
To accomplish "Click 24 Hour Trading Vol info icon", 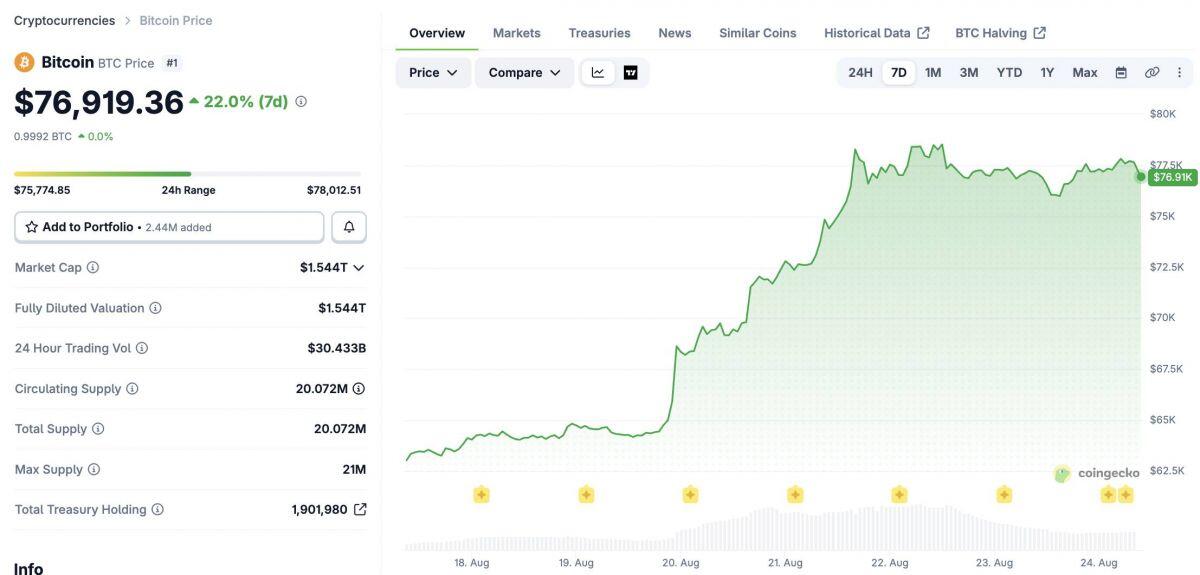I will [x=142, y=348].
